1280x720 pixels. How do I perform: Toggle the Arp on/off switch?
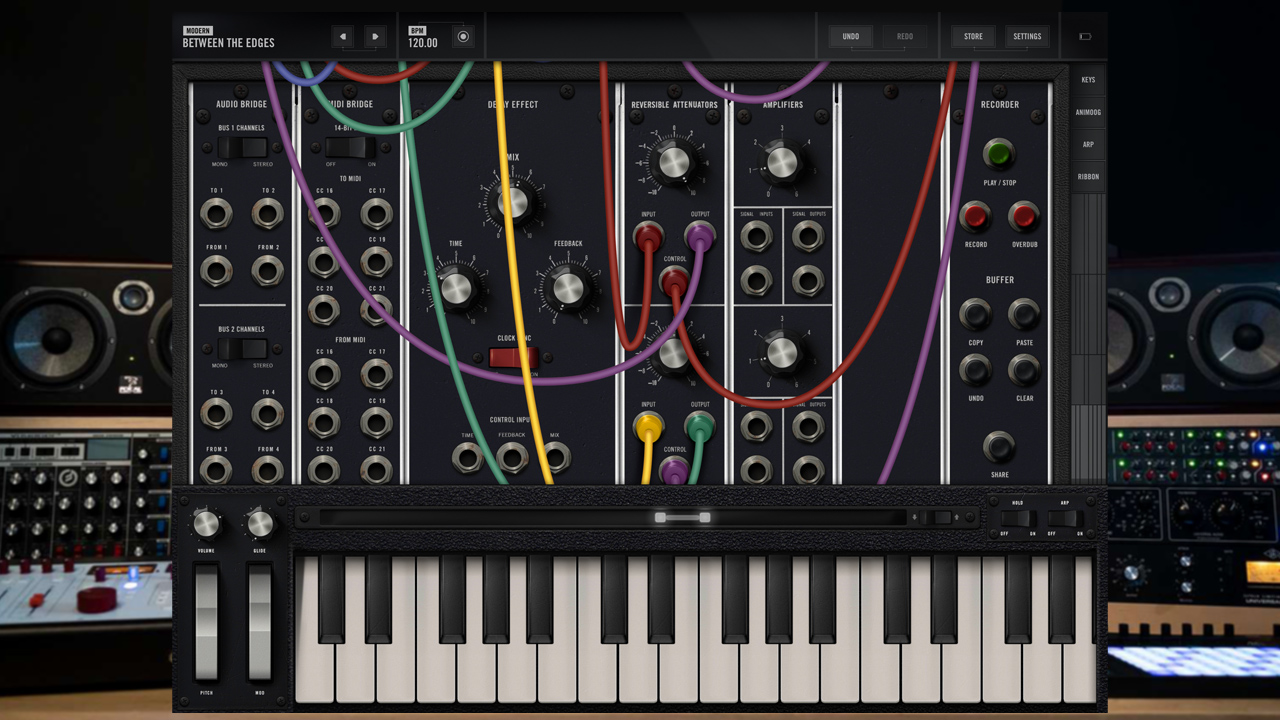[1064, 518]
